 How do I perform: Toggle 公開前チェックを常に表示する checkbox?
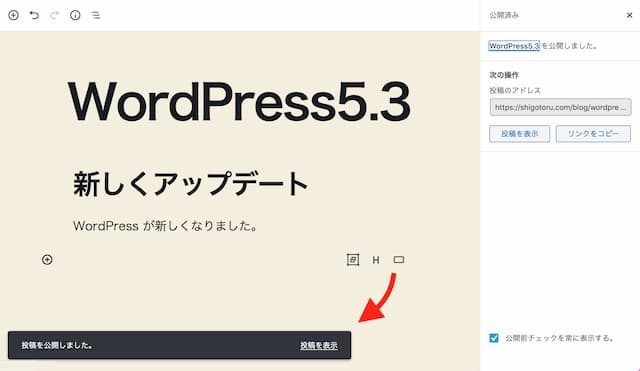coord(494,338)
